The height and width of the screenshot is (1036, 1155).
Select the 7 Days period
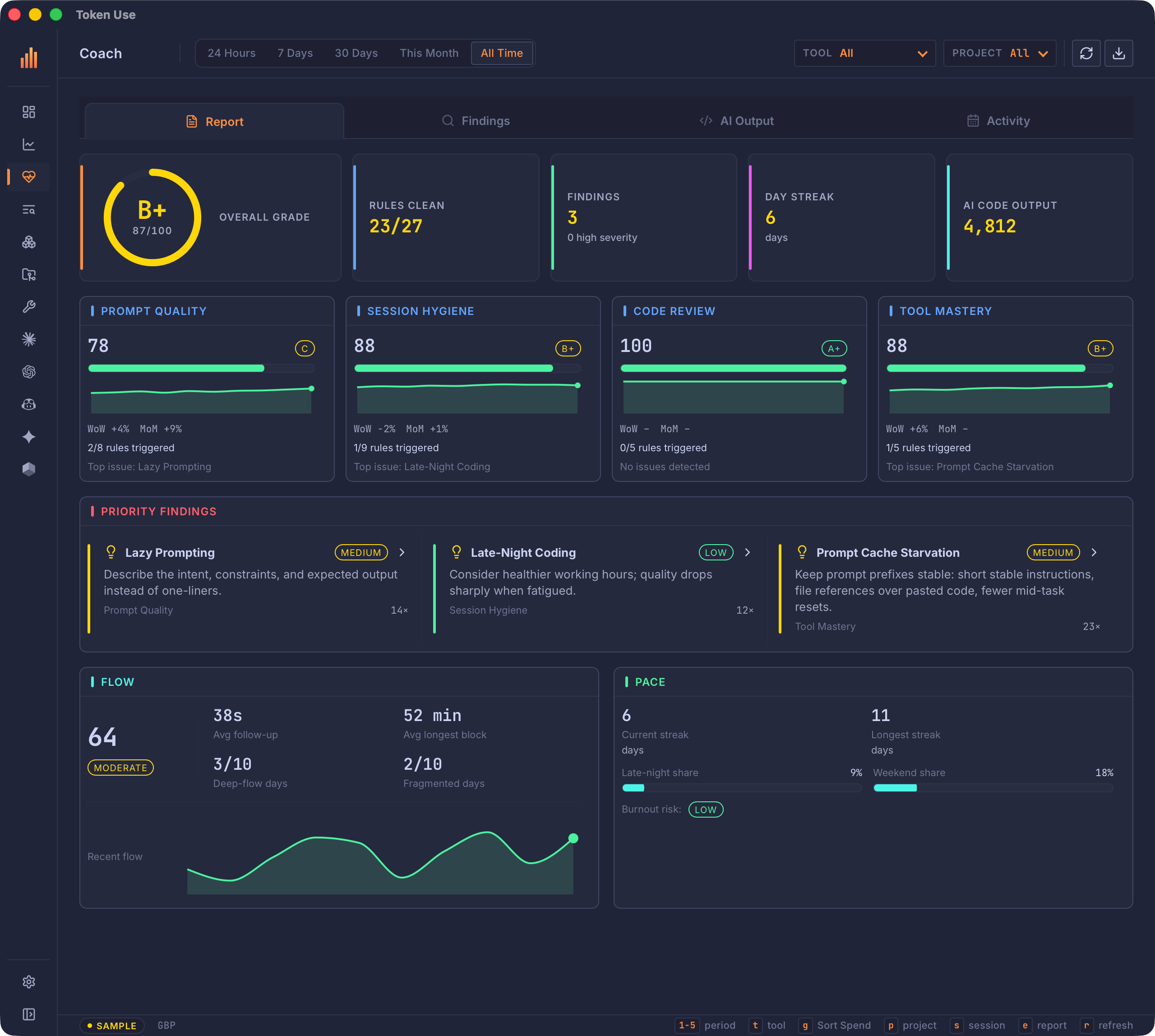(x=295, y=53)
